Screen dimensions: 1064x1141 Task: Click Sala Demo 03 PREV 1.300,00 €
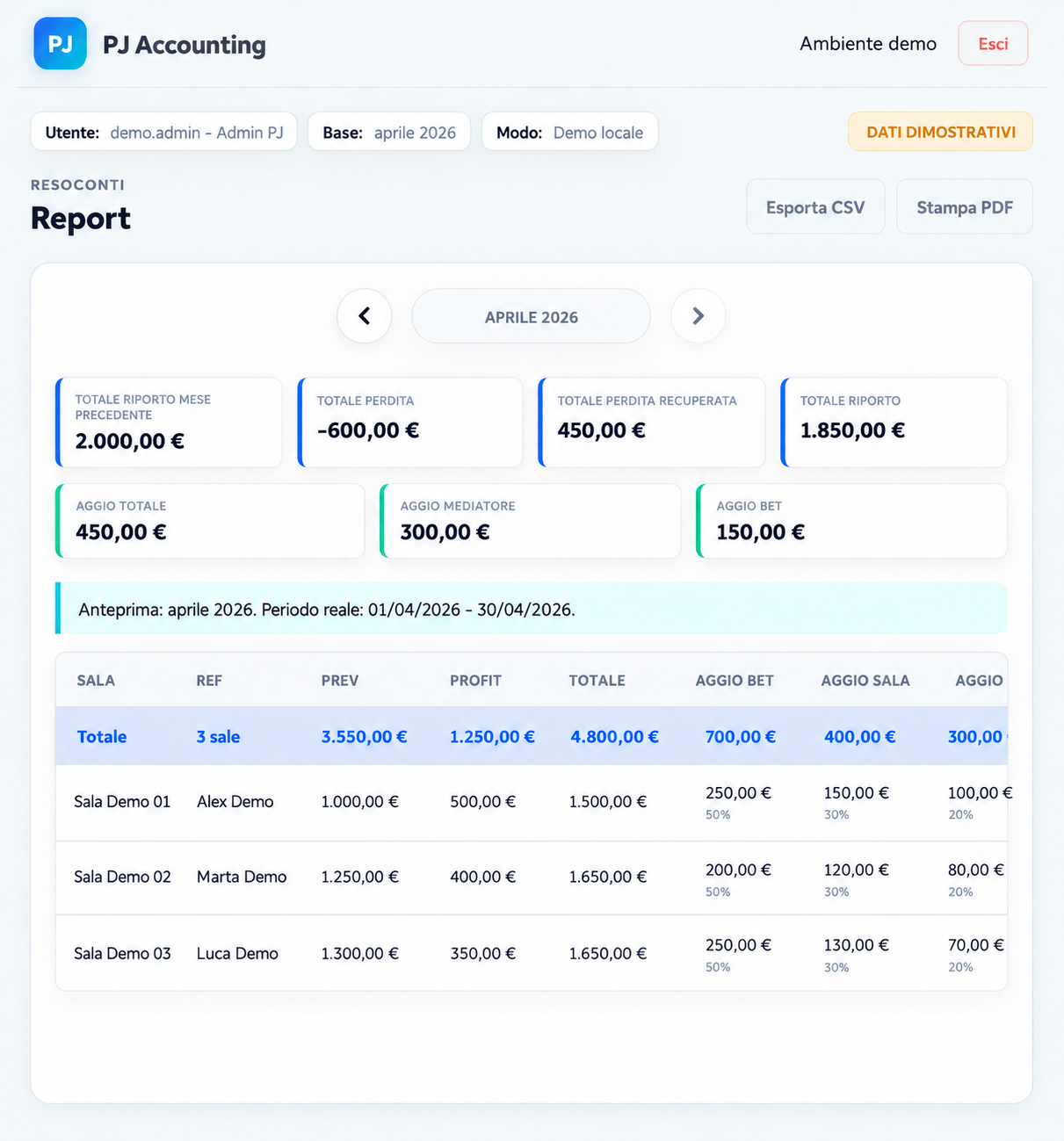[359, 953]
